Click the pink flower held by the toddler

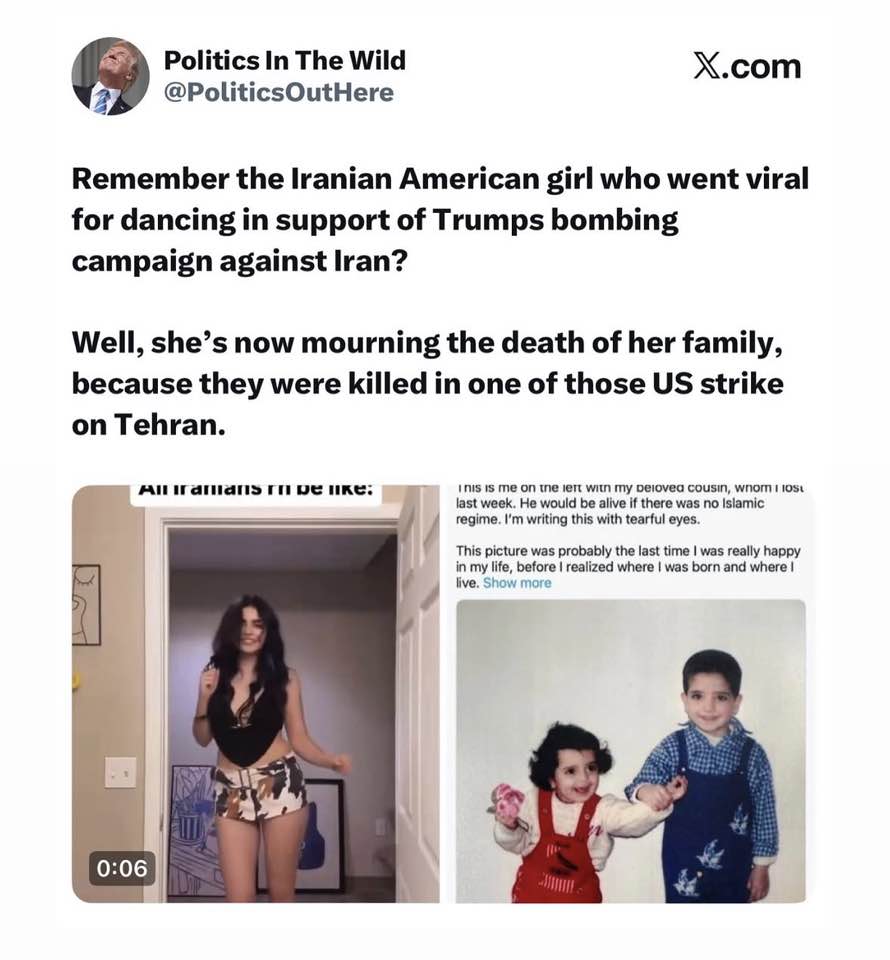pyautogui.click(x=508, y=803)
